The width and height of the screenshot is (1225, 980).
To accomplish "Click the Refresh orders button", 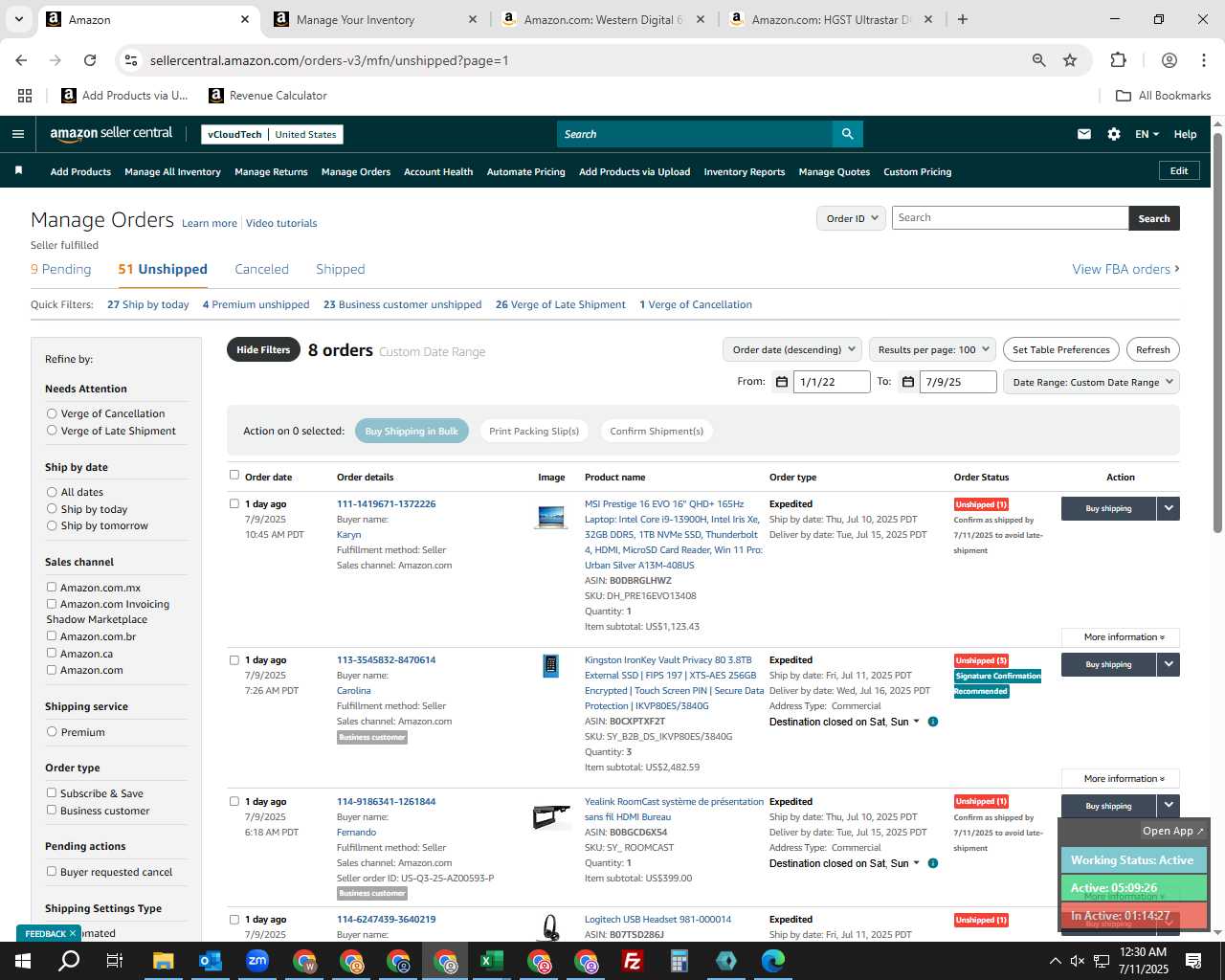I will [x=1153, y=349].
